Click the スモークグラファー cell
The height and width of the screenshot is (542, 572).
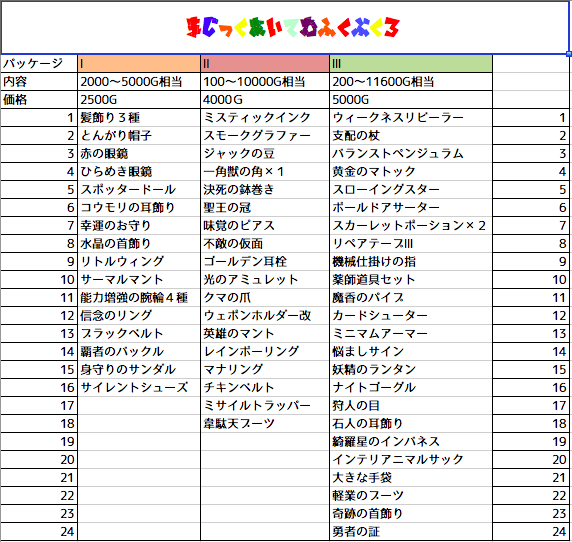click(x=265, y=136)
